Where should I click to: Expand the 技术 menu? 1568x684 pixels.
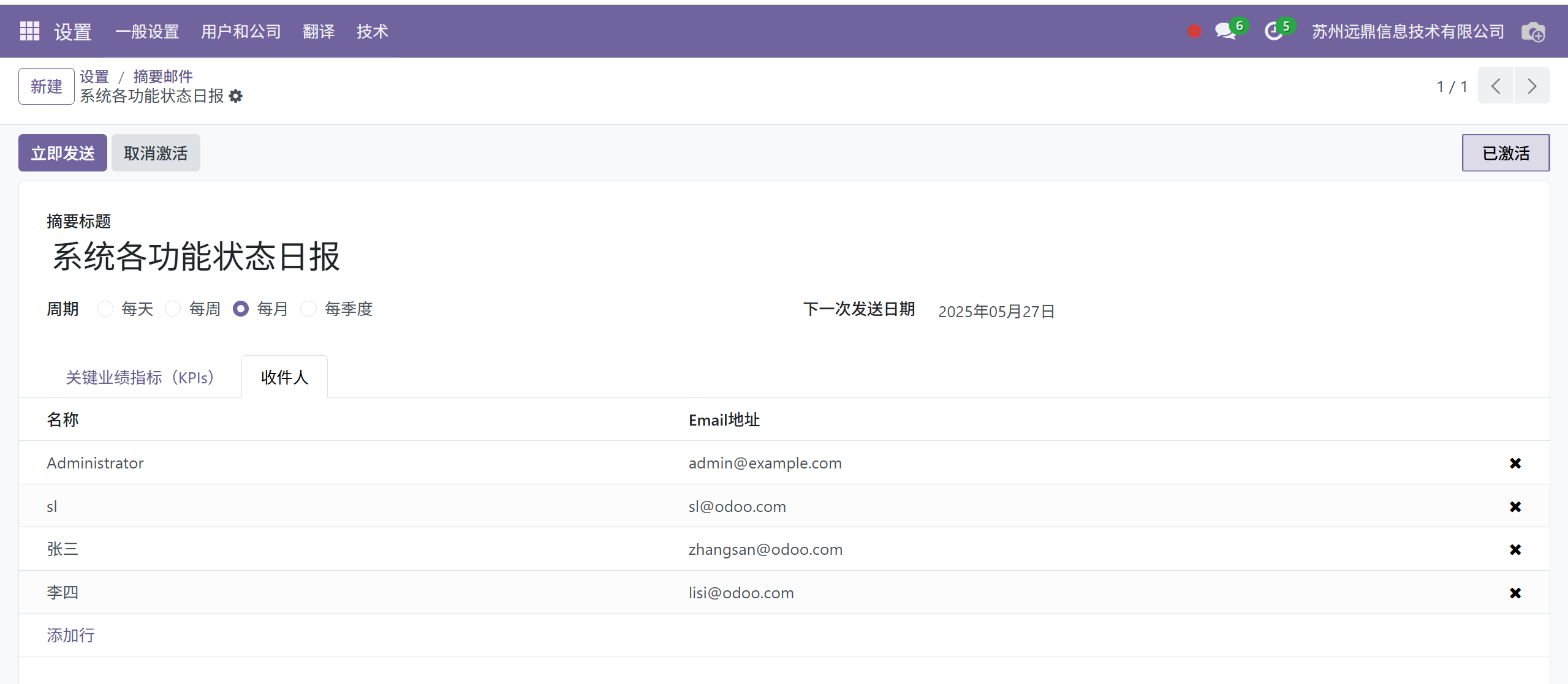[372, 31]
